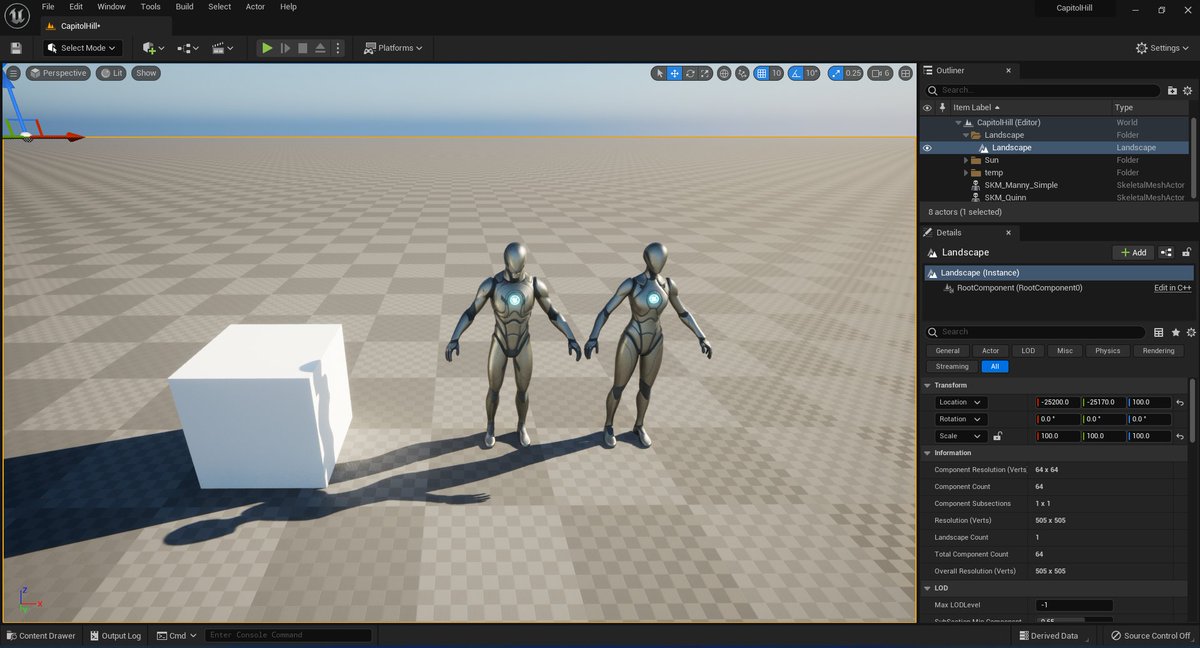Open the Edit menu
The height and width of the screenshot is (648, 1200).
click(x=76, y=7)
